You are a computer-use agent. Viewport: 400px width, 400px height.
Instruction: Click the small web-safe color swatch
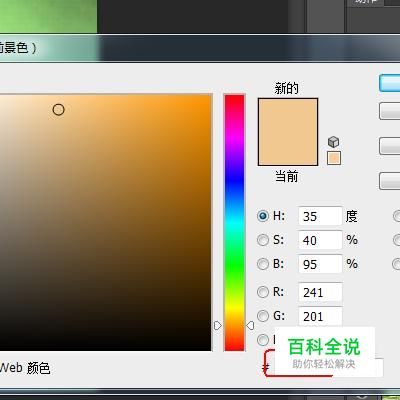pos(334,158)
